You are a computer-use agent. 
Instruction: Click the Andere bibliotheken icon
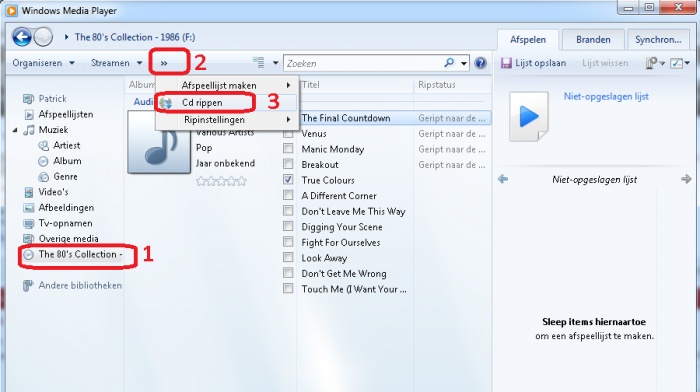pos(28,286)
